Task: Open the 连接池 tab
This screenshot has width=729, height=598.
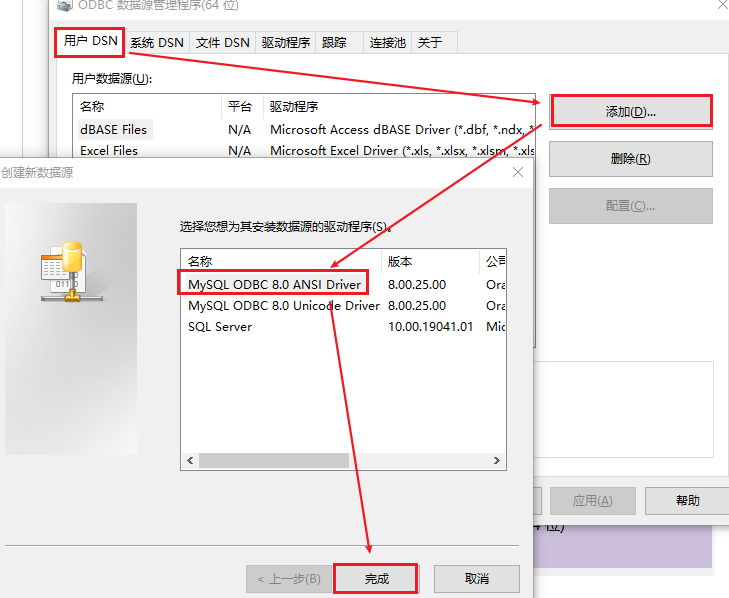Action: tap(387, 43)
